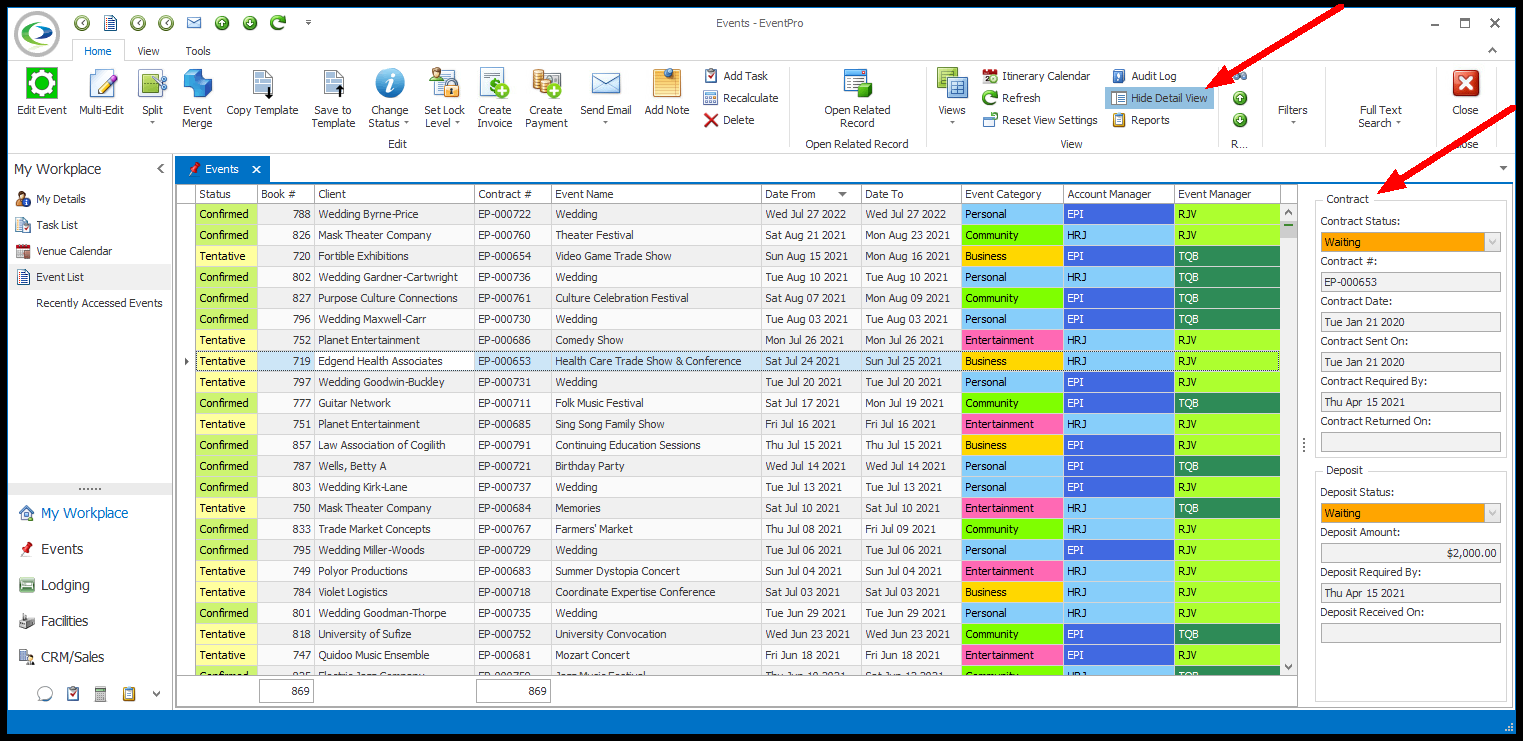
Task: Open Recently Accessed Events
Action: (99, 303)
